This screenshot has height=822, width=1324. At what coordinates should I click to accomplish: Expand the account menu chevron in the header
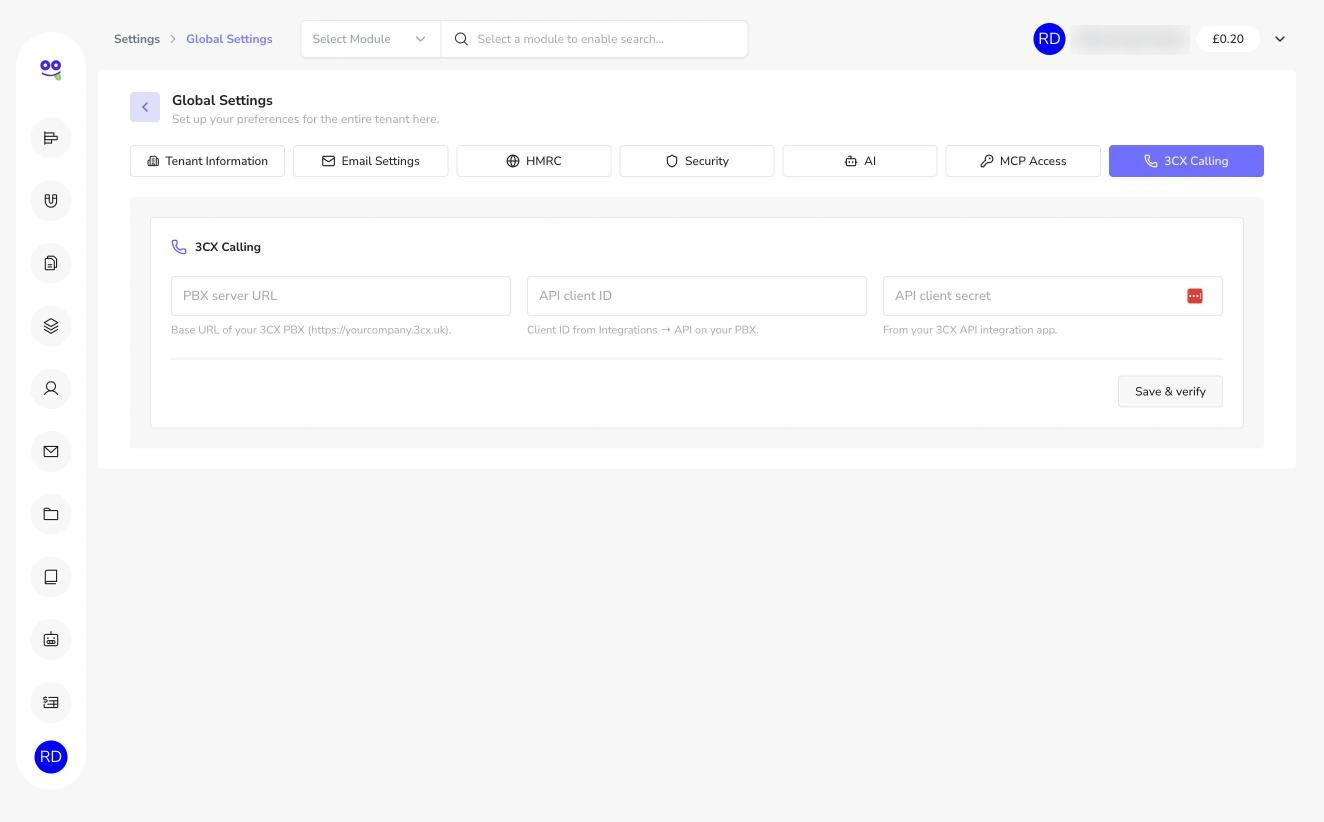(x=1280, y=39)
